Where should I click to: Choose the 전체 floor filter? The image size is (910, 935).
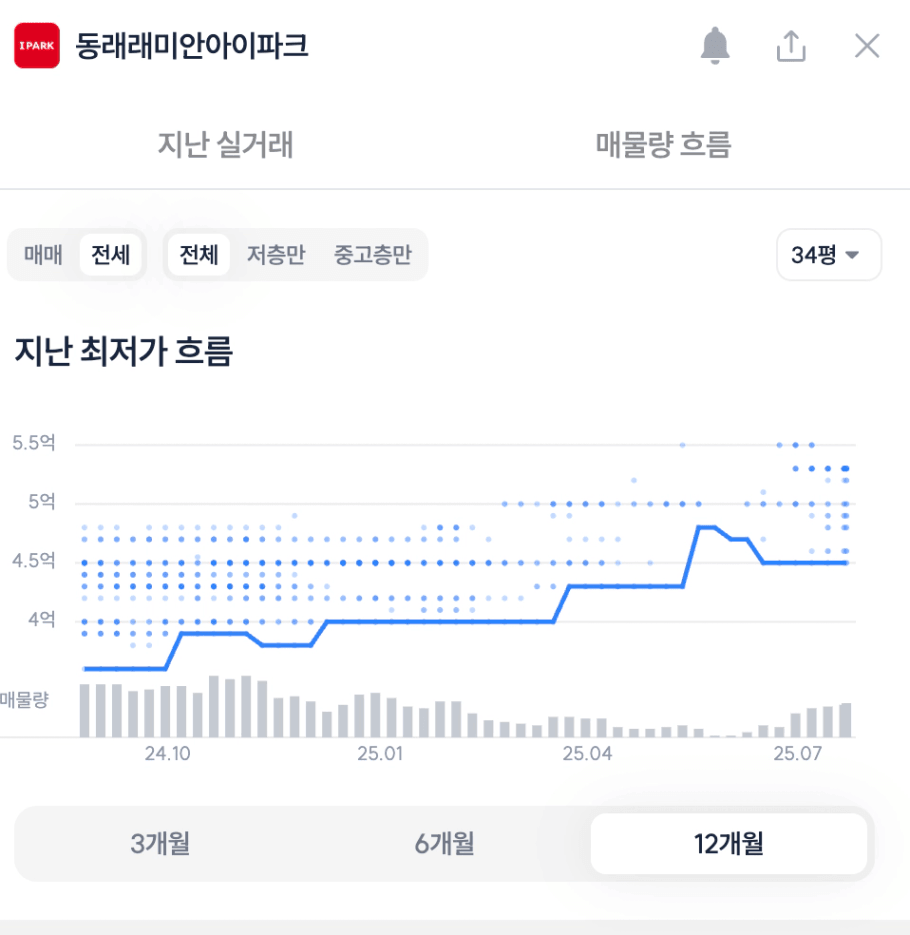pos(199,255)
